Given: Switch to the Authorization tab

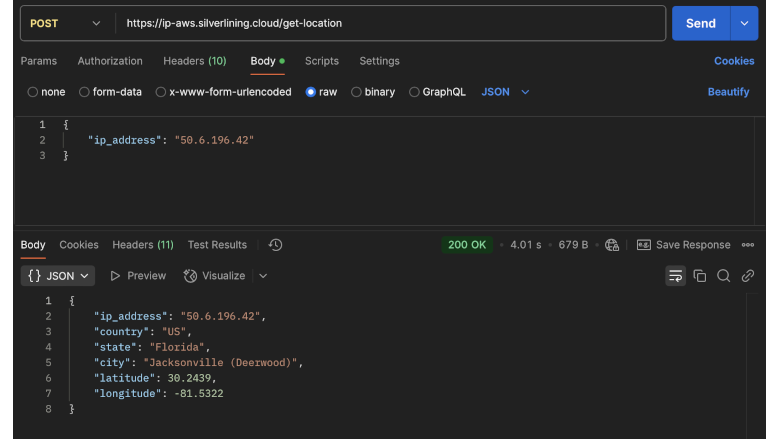Looking at the screenshot, I should (110, 61).
